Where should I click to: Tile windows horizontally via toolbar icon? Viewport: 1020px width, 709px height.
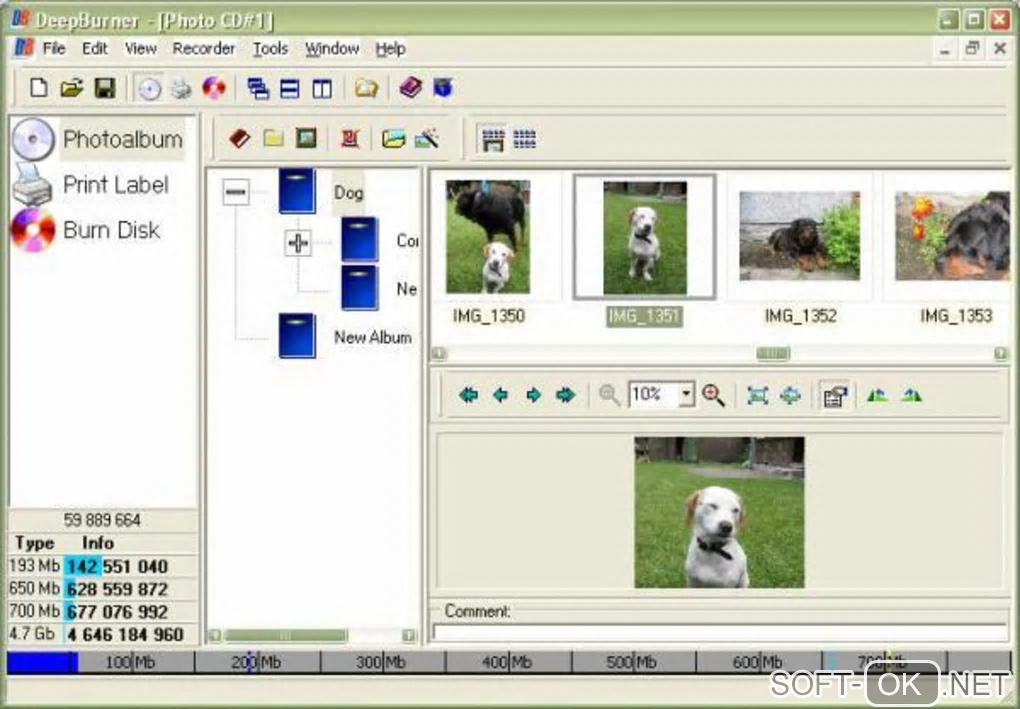[289, 88]
